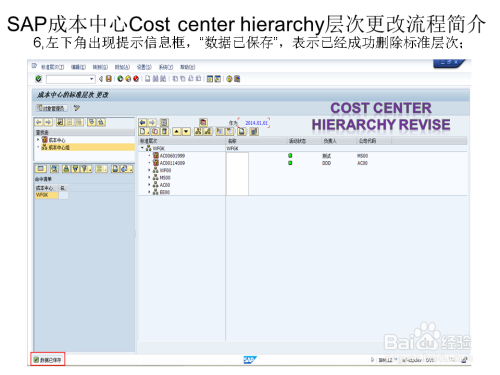Viewport: 500px width, 375px height.
Task: Click WFGK value in the name column
Action: pos(233,148)
